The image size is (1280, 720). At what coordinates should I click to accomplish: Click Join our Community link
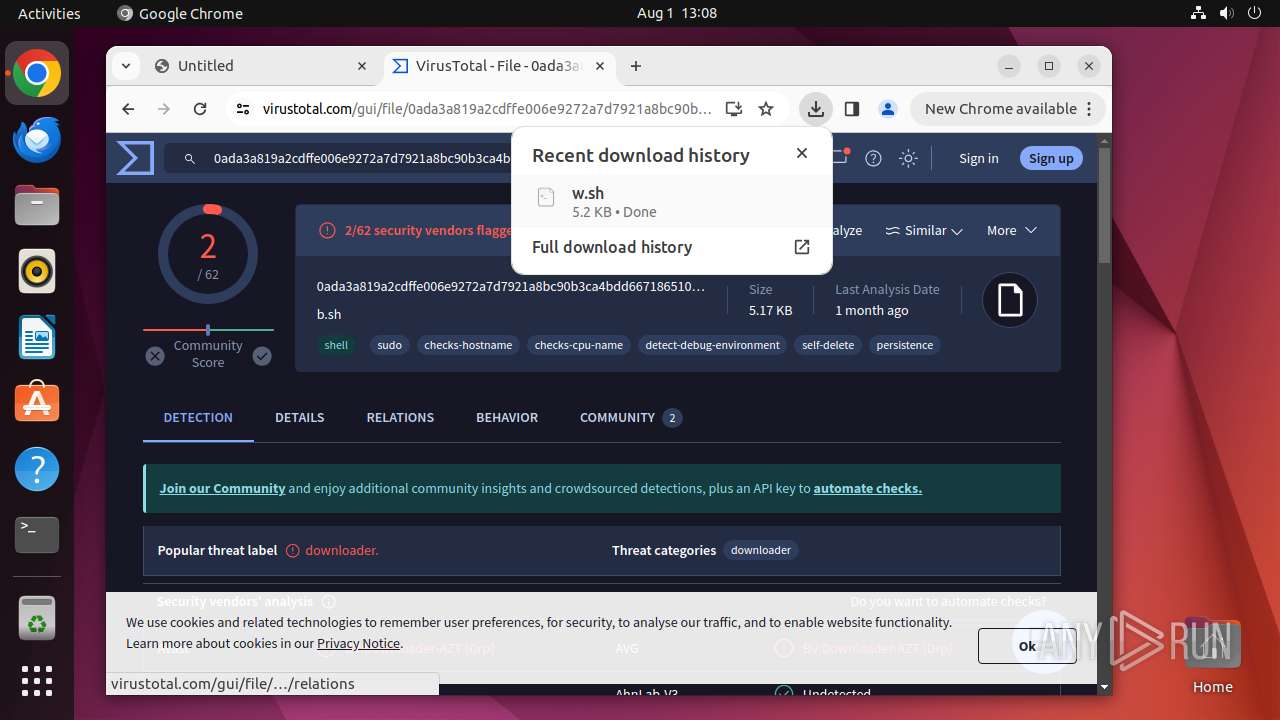(x=222, y=488)
